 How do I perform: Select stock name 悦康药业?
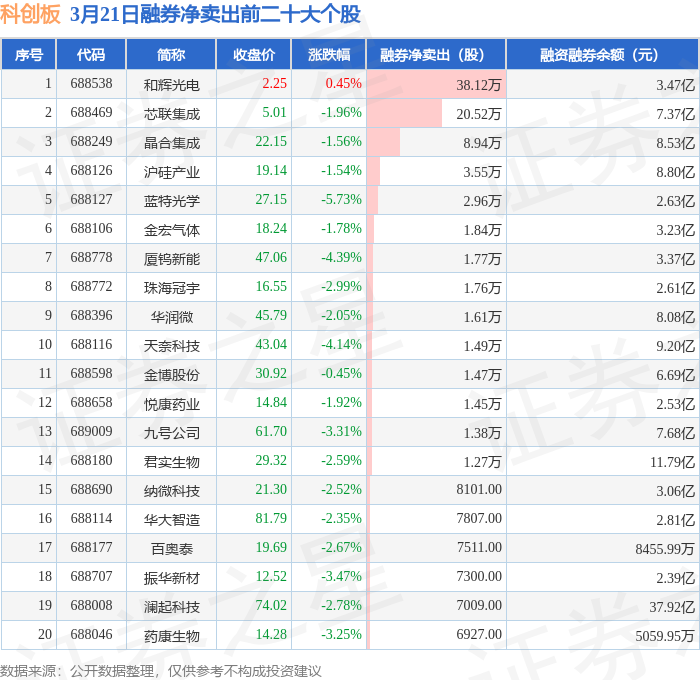[171, 404]
